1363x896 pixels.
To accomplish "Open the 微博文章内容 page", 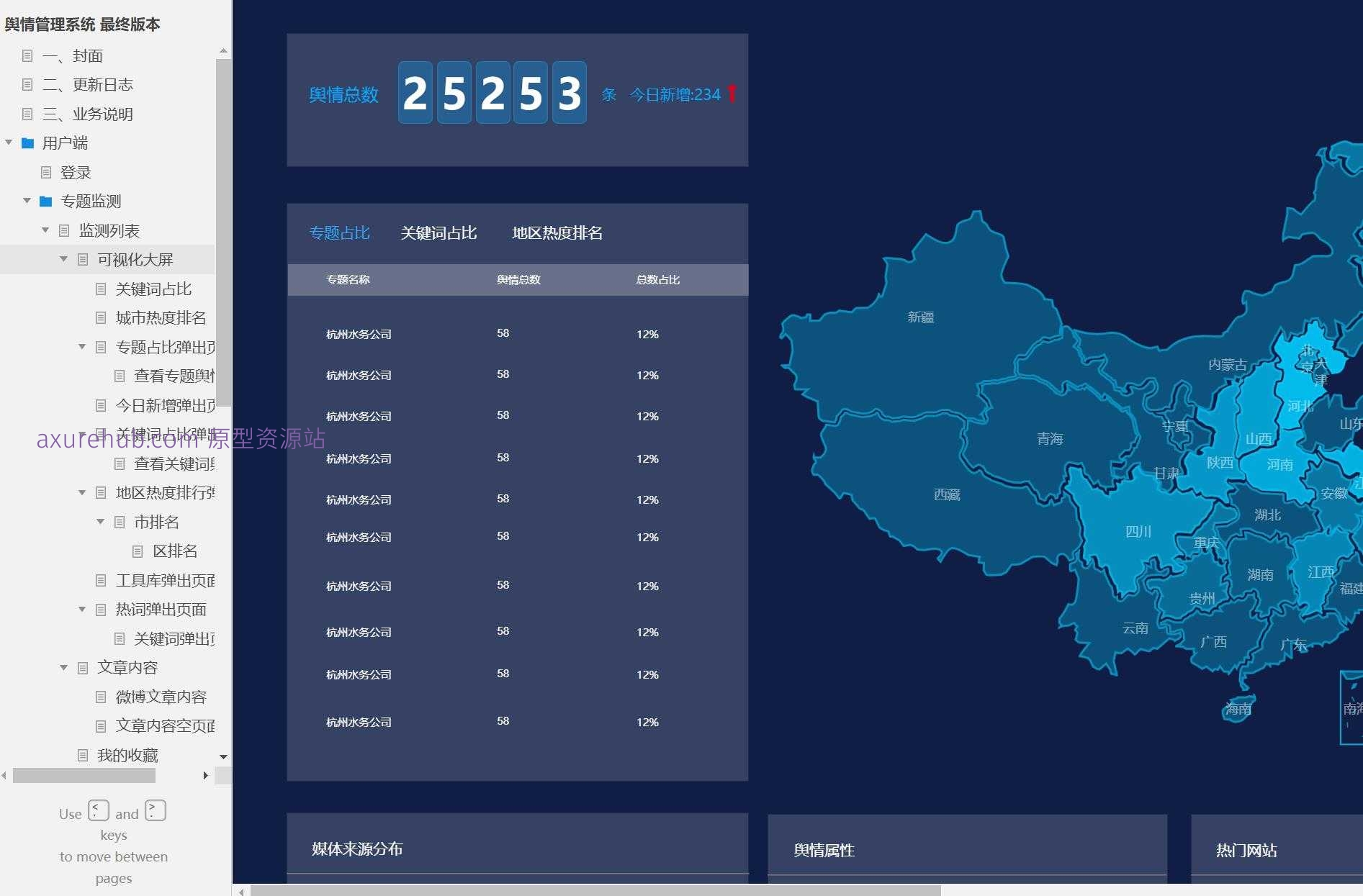I will point(161,697).
